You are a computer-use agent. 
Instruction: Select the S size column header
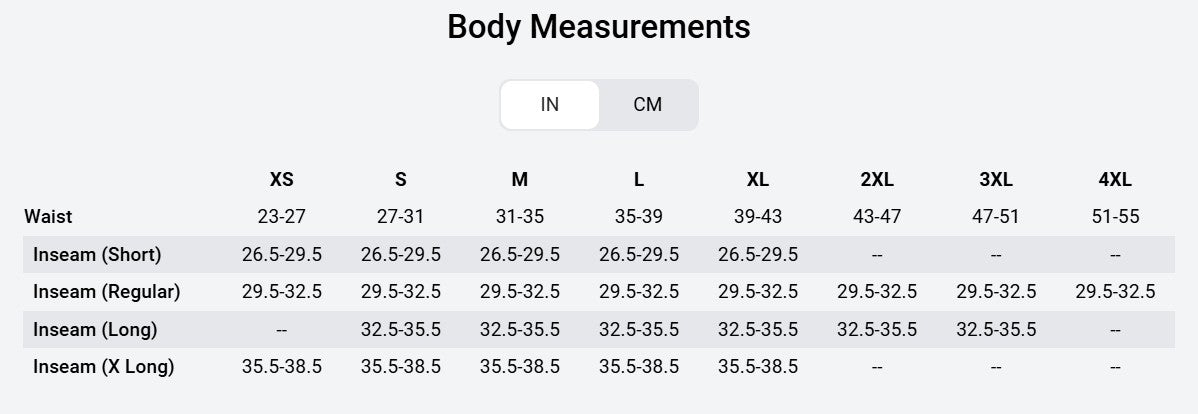click(401, 180)
